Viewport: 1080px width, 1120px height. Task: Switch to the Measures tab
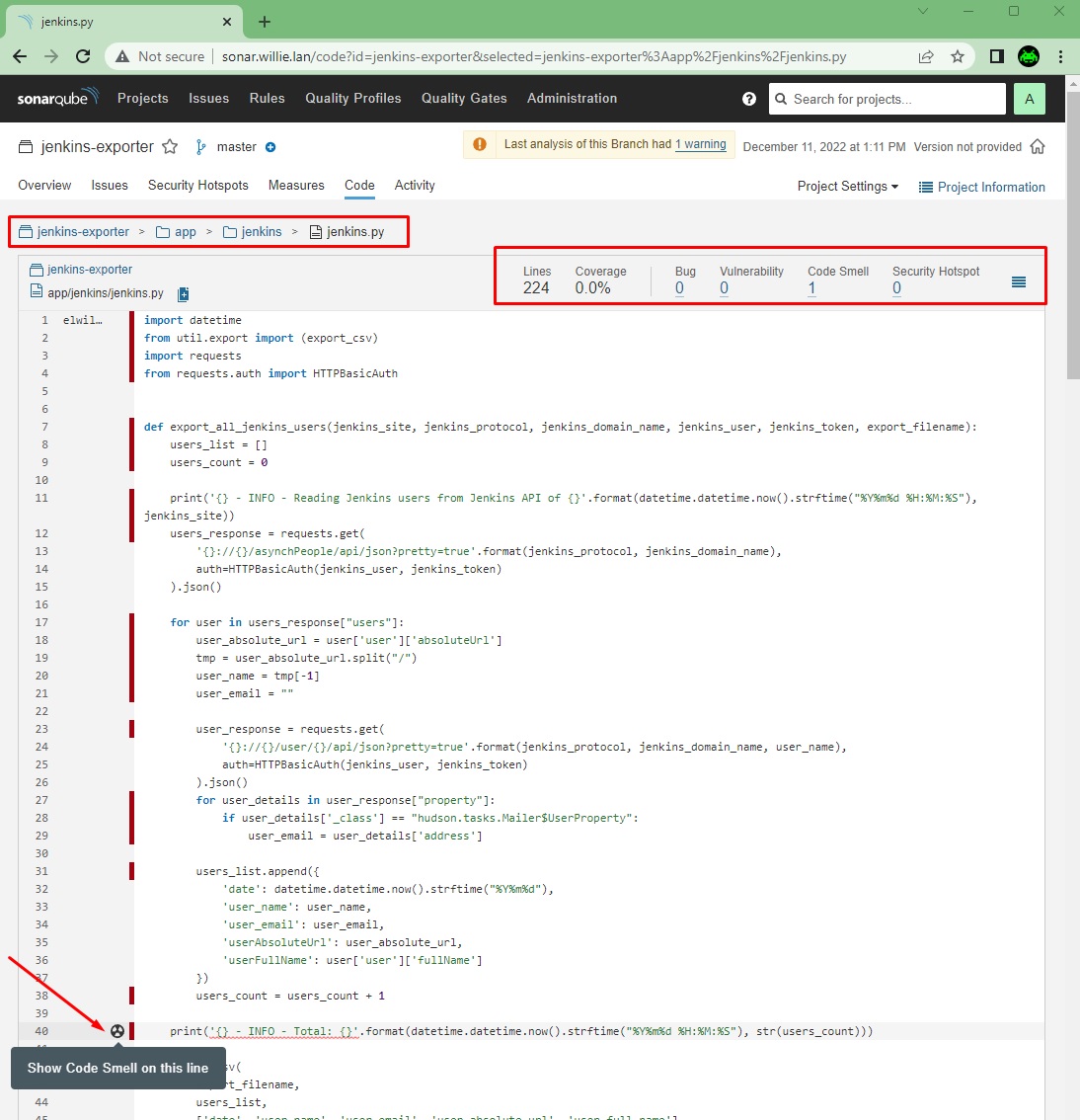click(x=298, y=185)
